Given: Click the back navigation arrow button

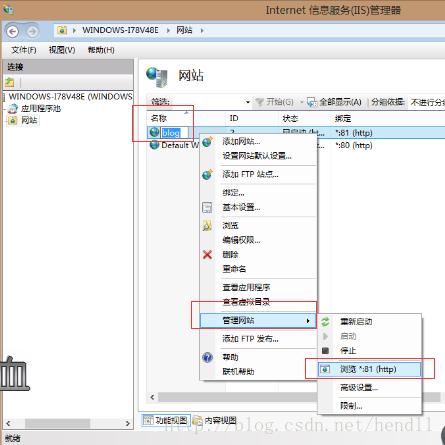Looking at the screenshot, I should tap(13, 32).
